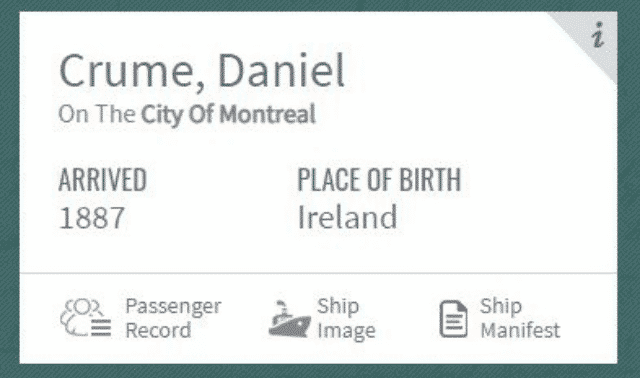Select the steamship icon
The image size is (640, 378).
click(289, 319)
